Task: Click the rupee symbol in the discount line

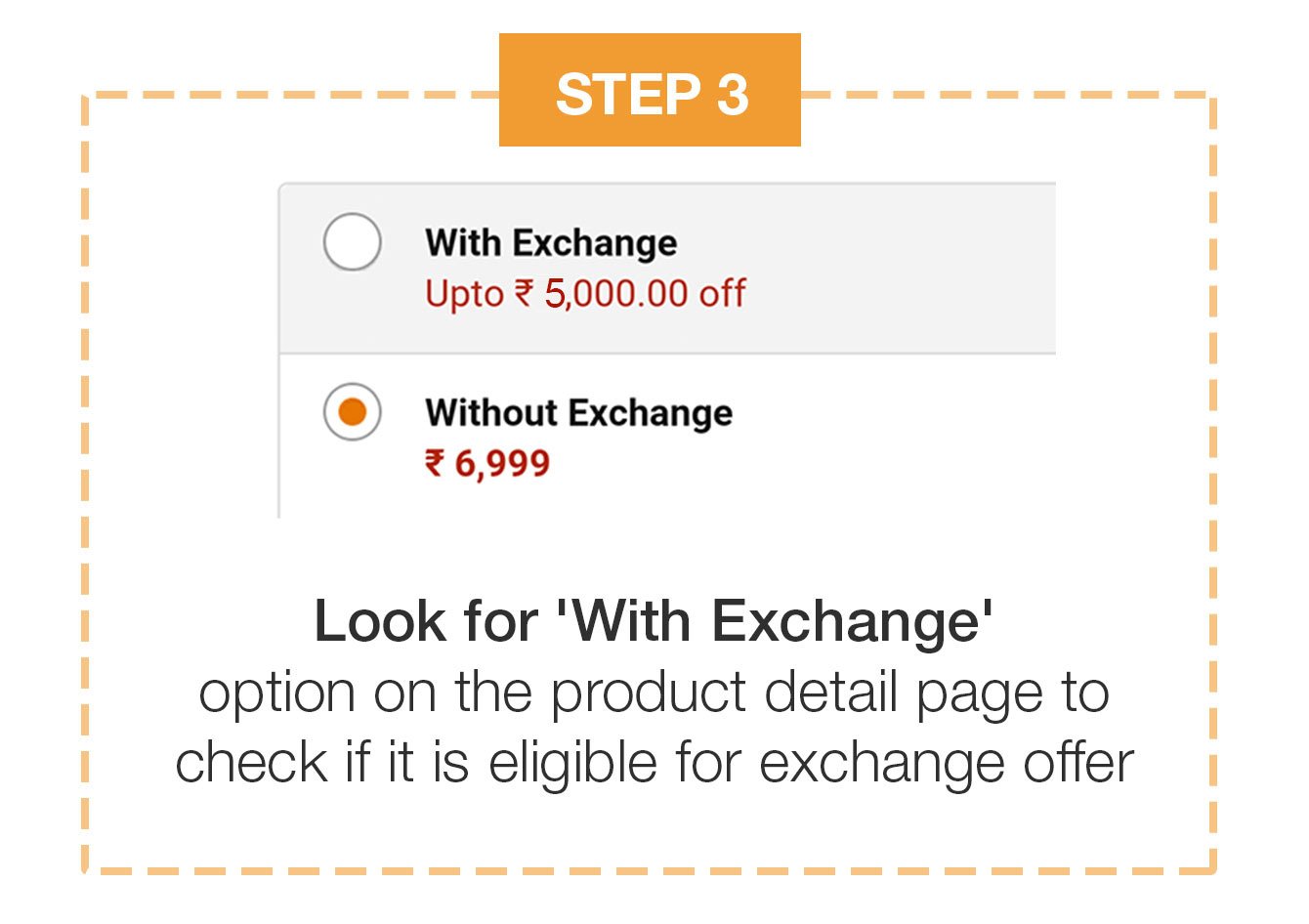Action: click(526, 293)
